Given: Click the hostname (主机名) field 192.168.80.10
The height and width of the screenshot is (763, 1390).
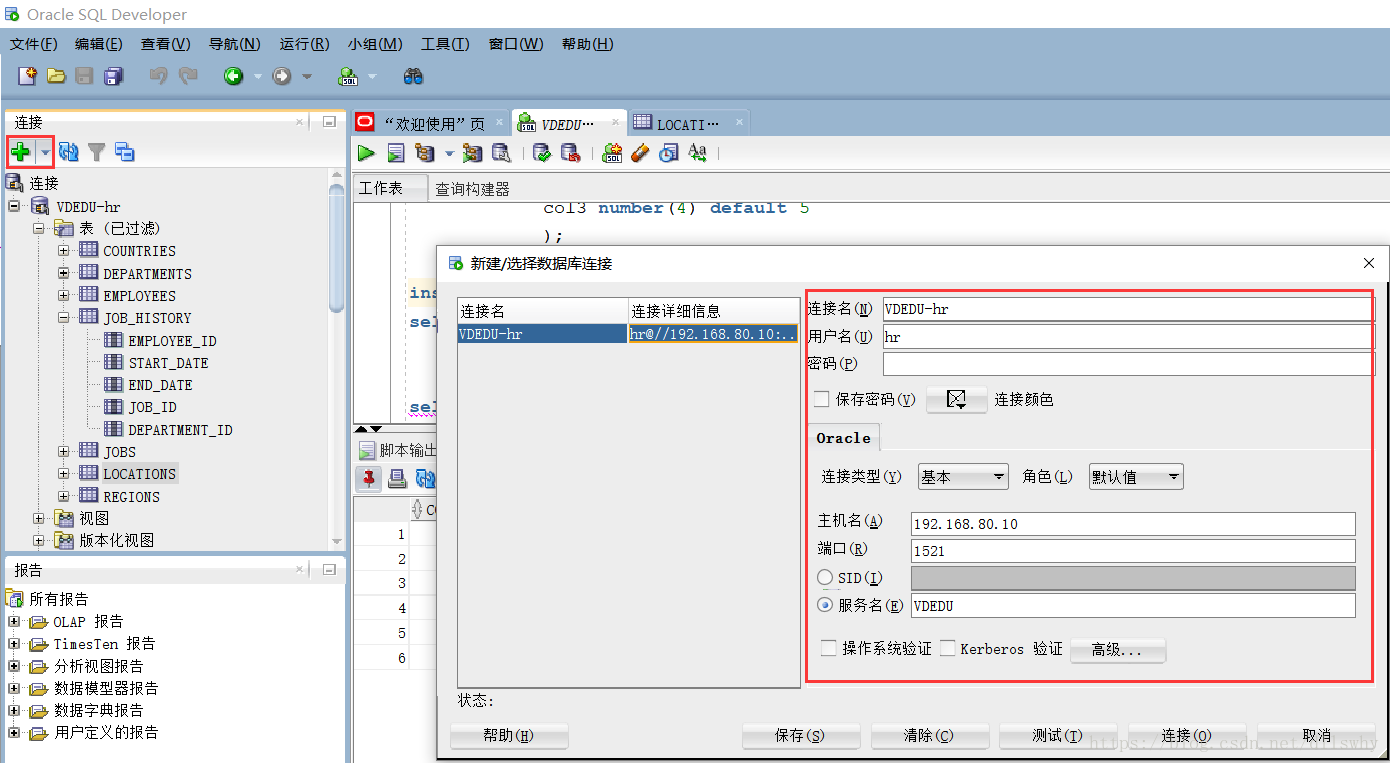Looking at the screenshot, I should [1134, 523].
